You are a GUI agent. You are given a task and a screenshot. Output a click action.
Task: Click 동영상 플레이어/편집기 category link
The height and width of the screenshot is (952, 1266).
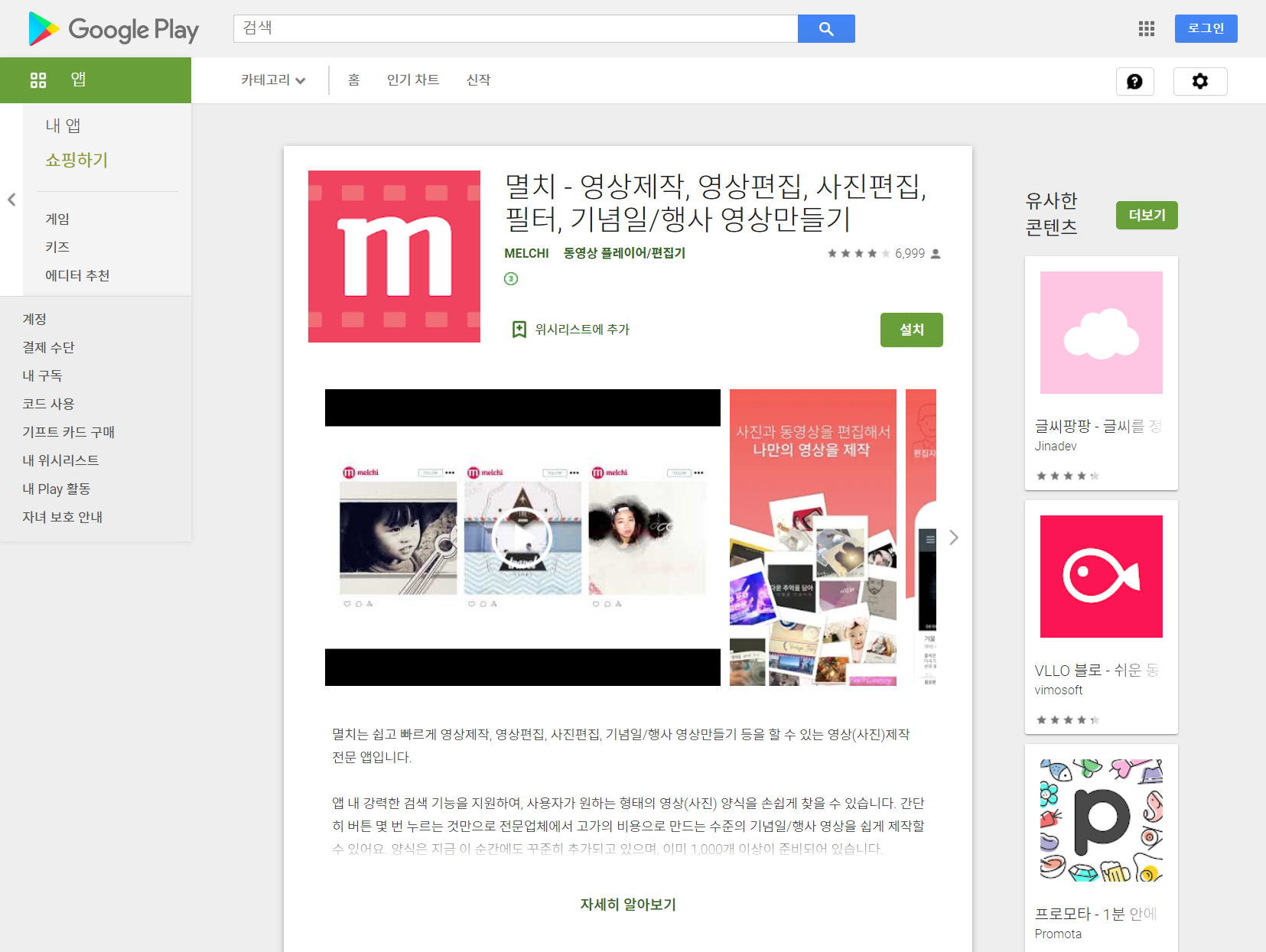tap(624, 253)
